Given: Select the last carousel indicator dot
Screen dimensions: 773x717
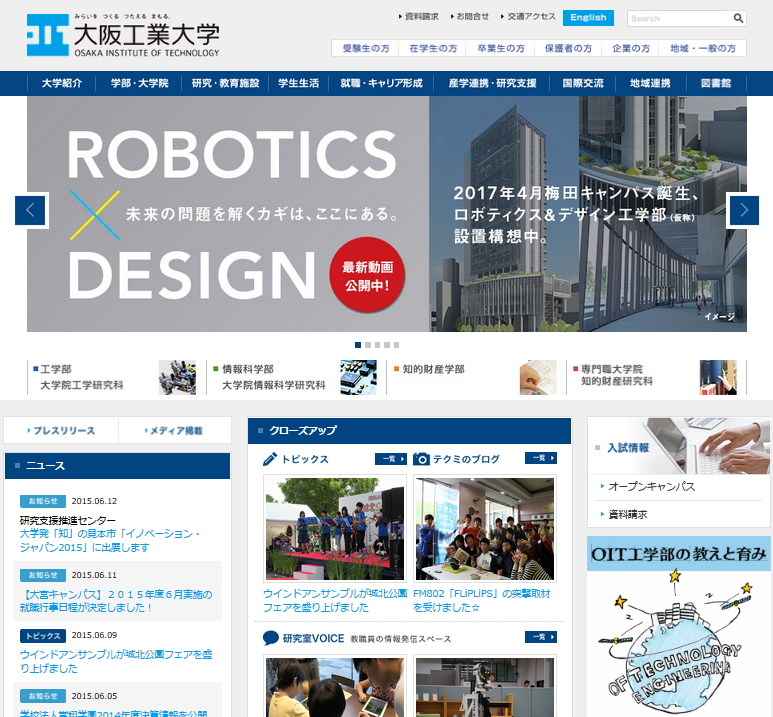Looking at the screenshot, I should [x=396, y=345].
